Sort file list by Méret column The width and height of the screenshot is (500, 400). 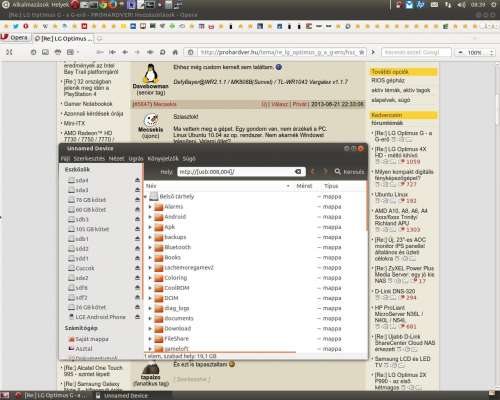[304, 186]
